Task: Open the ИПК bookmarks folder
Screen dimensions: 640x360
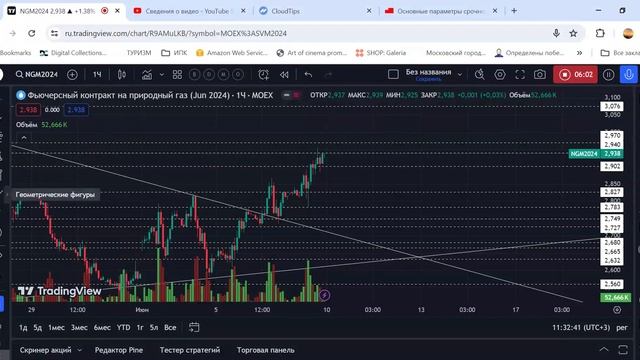Action: (x=174, y=53)
